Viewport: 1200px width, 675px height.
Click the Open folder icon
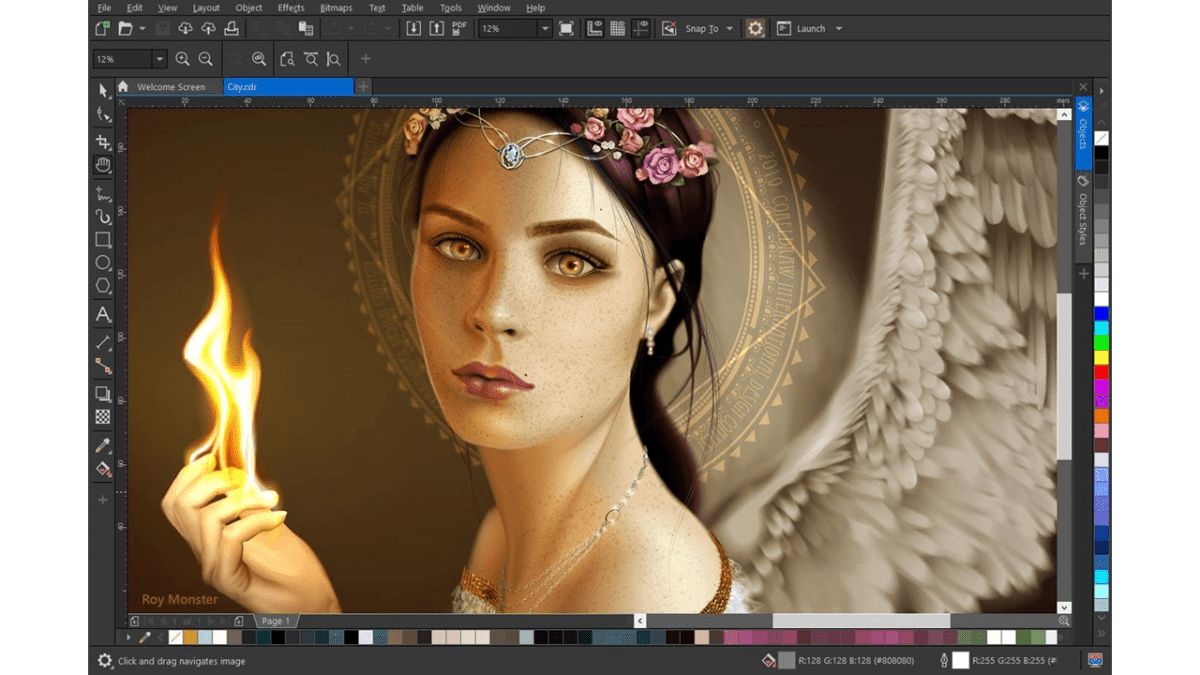pyautogui.click(x=126, y=29)
